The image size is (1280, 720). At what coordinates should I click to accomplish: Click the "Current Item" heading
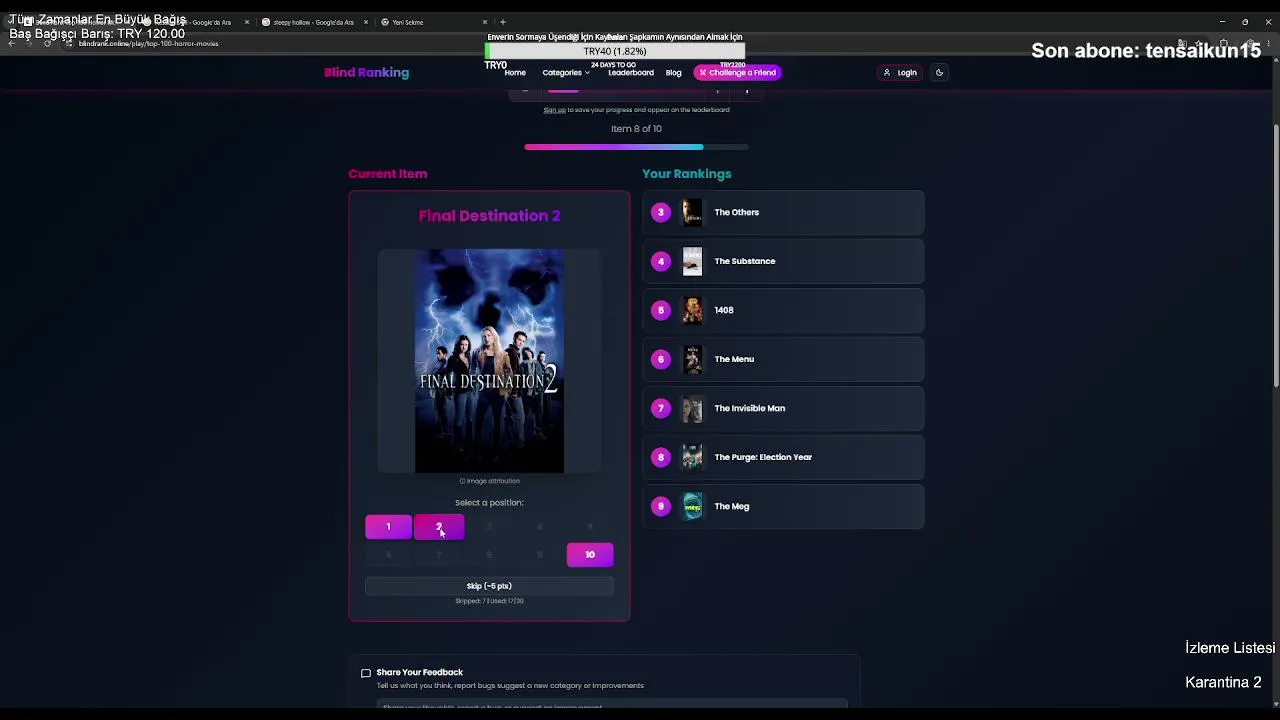tap(388, 174)
